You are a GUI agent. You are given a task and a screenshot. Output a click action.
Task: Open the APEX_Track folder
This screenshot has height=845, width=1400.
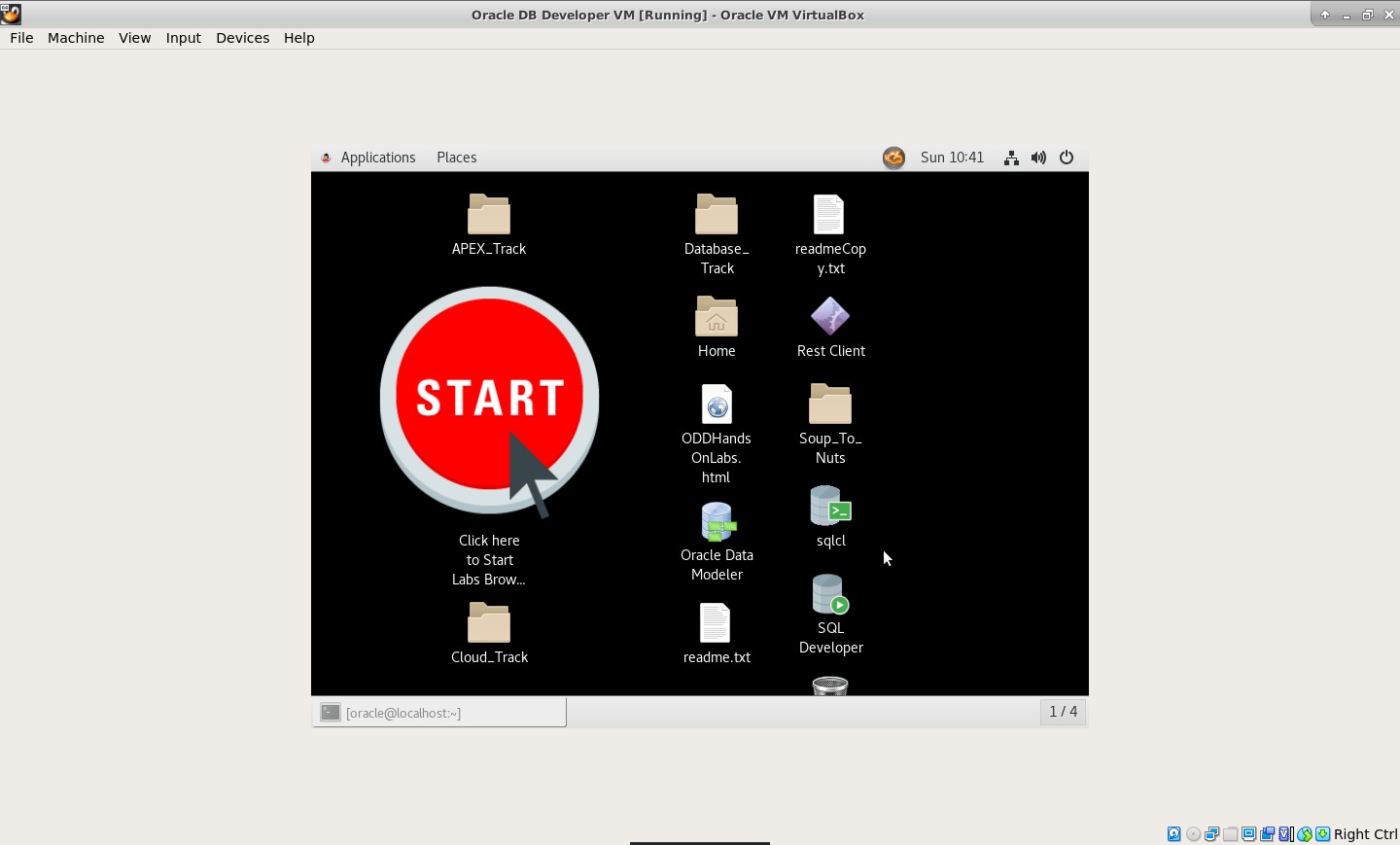coord(489,215)
